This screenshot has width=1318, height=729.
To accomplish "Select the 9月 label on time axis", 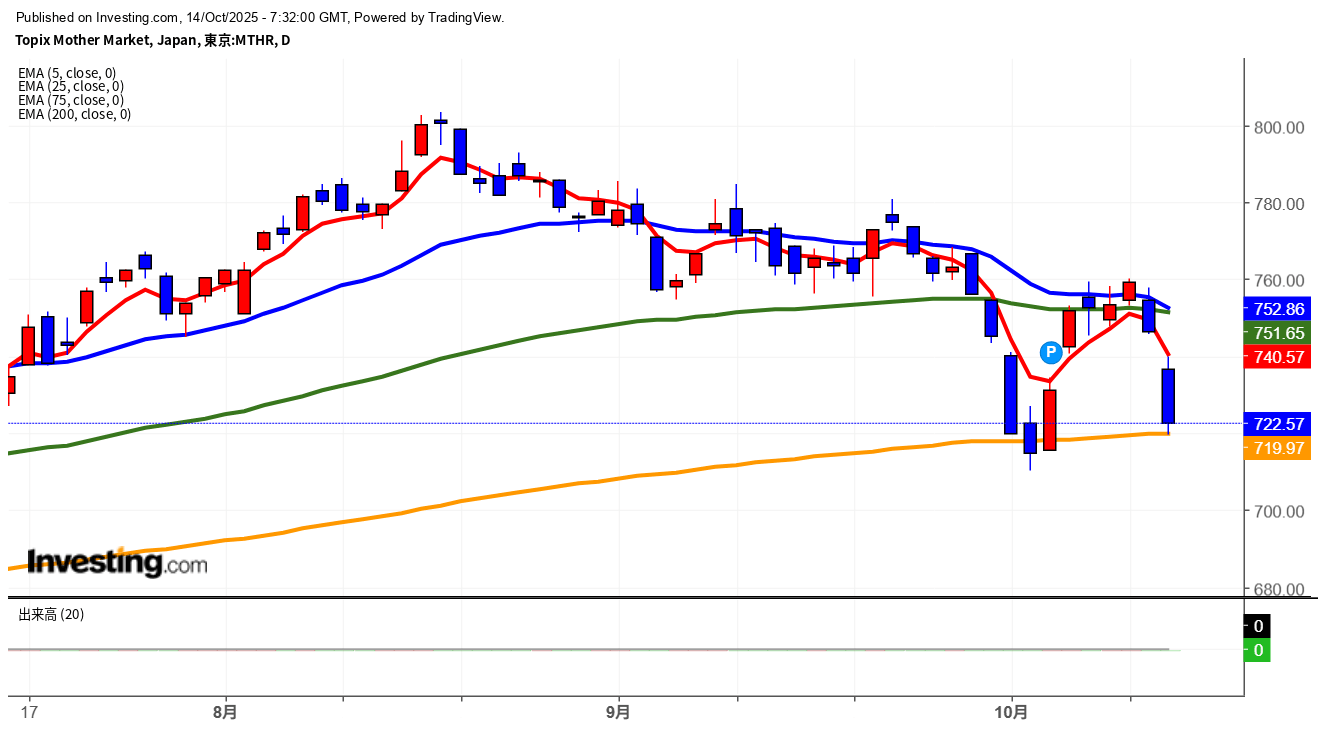I will point(618,713).
